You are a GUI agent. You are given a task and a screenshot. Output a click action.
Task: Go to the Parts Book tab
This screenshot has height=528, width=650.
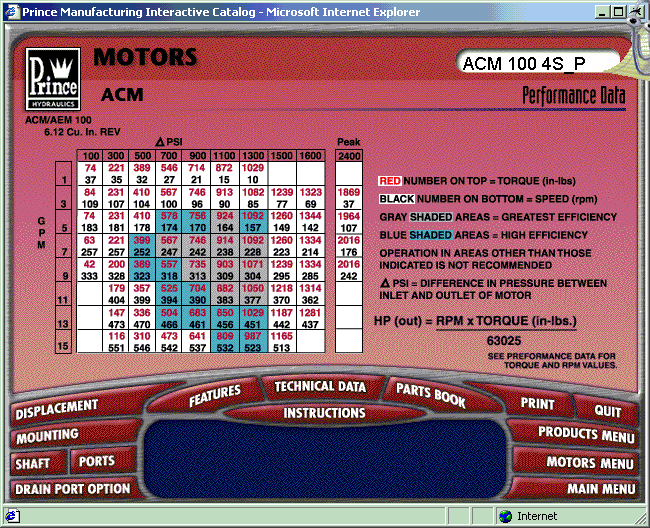coord(430,394)
